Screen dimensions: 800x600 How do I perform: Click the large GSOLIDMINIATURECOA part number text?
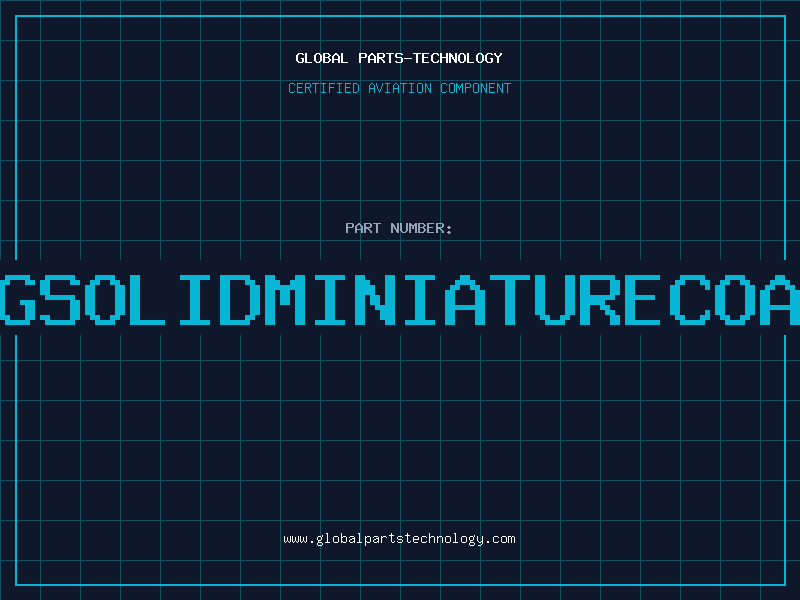[x=400, y=300]
